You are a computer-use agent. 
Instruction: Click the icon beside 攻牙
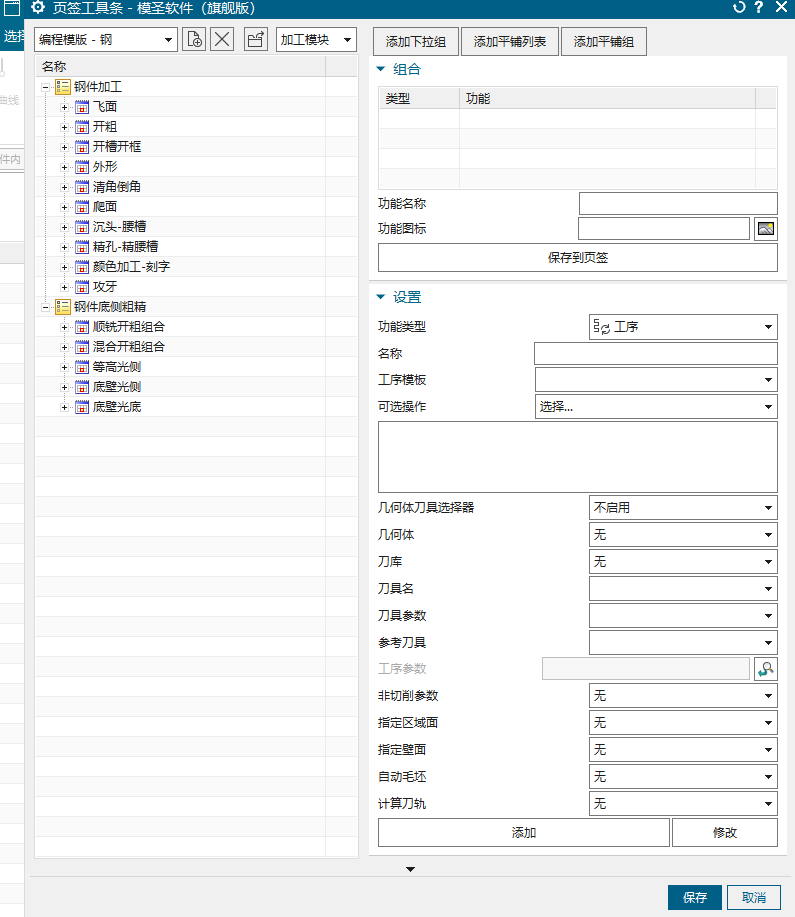tap(82, 287)
